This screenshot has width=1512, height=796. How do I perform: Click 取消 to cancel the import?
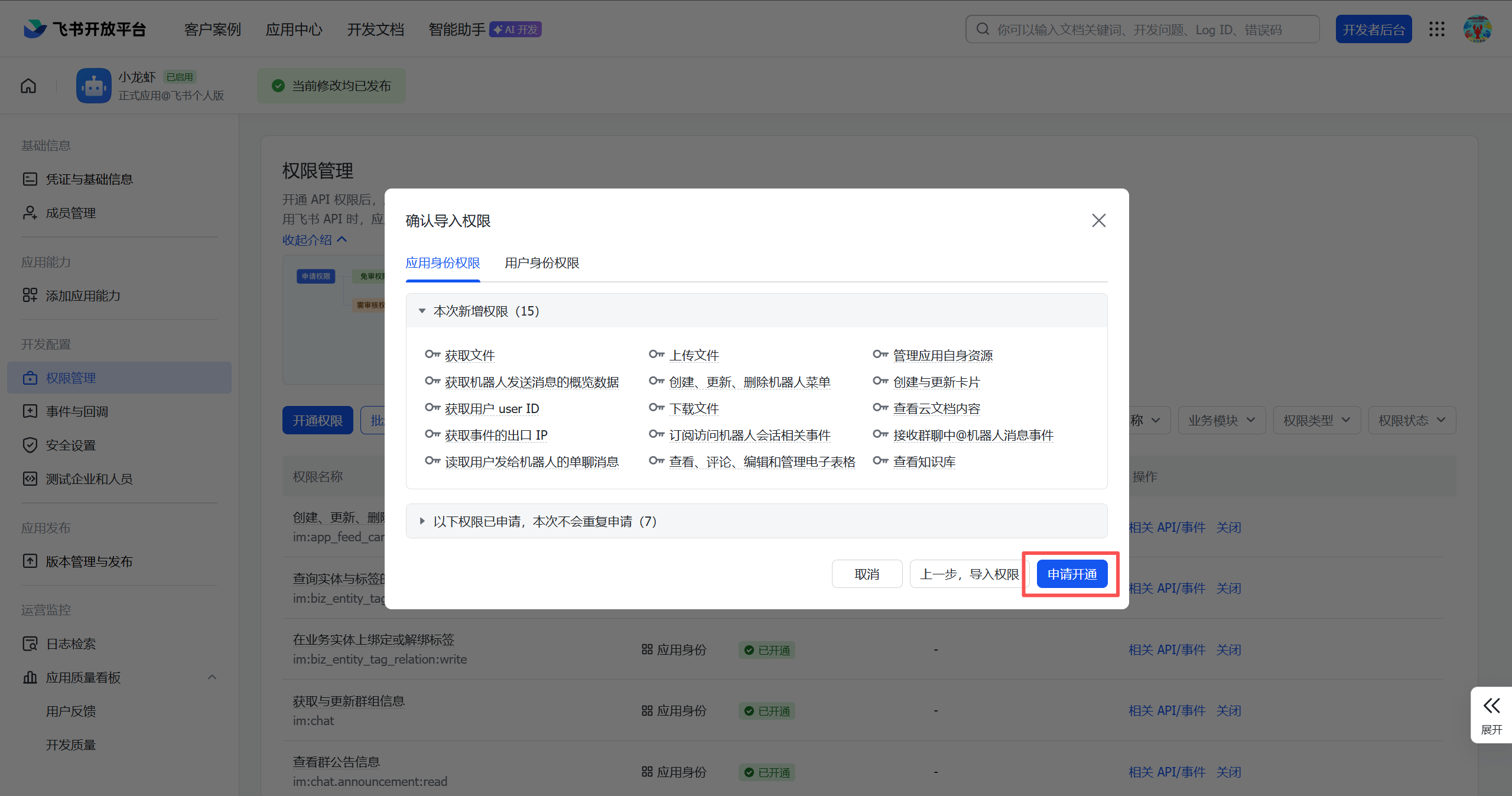[867, 574]
